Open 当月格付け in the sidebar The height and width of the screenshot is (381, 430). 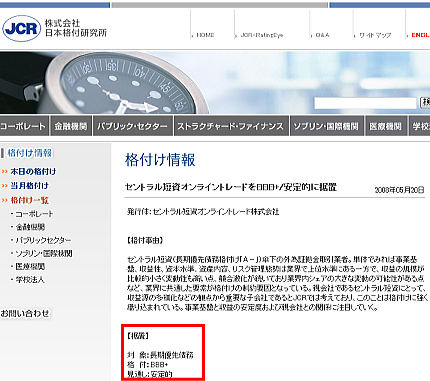click(30, 186)
